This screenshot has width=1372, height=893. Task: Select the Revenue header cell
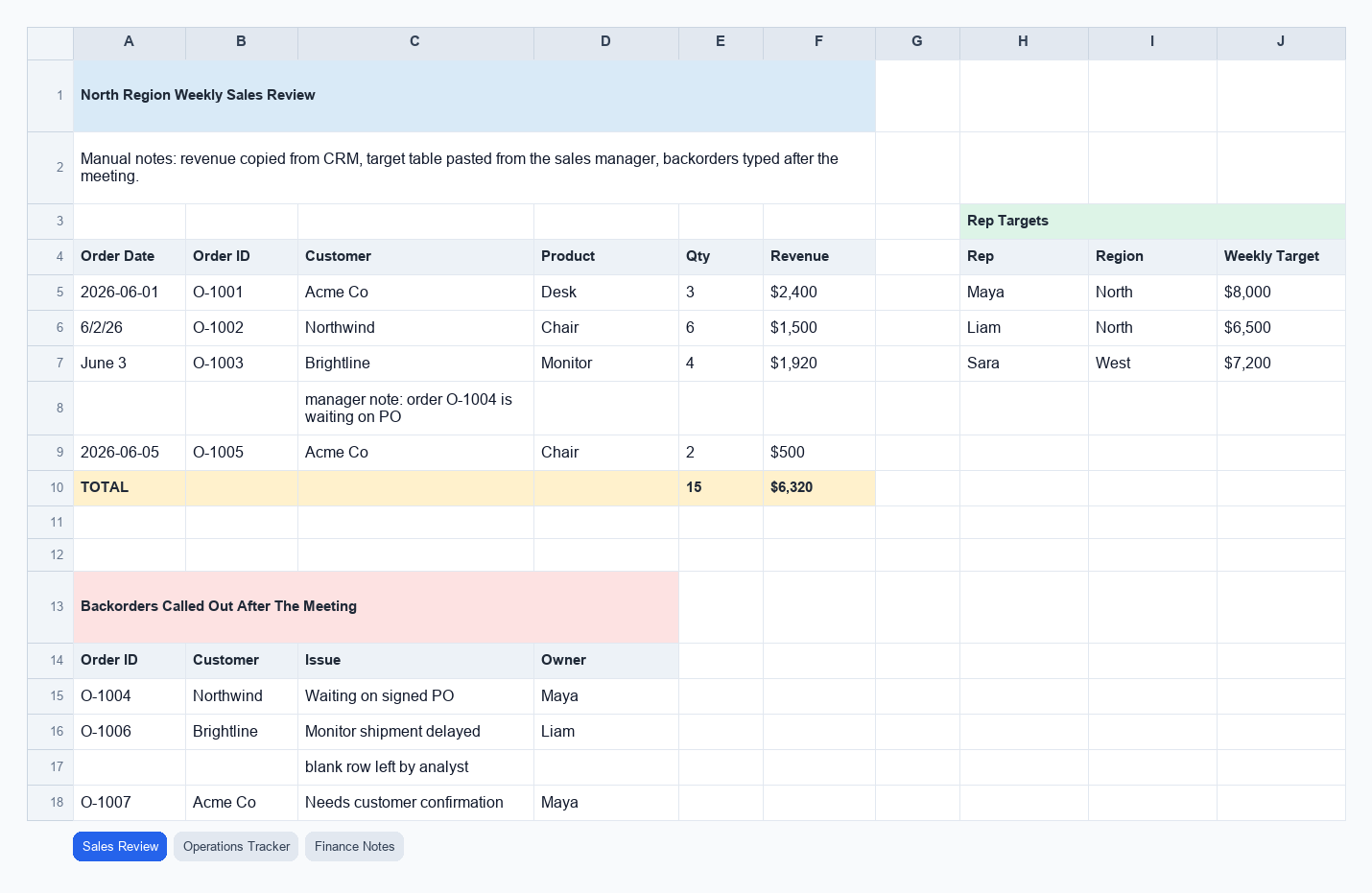point(819,257)
